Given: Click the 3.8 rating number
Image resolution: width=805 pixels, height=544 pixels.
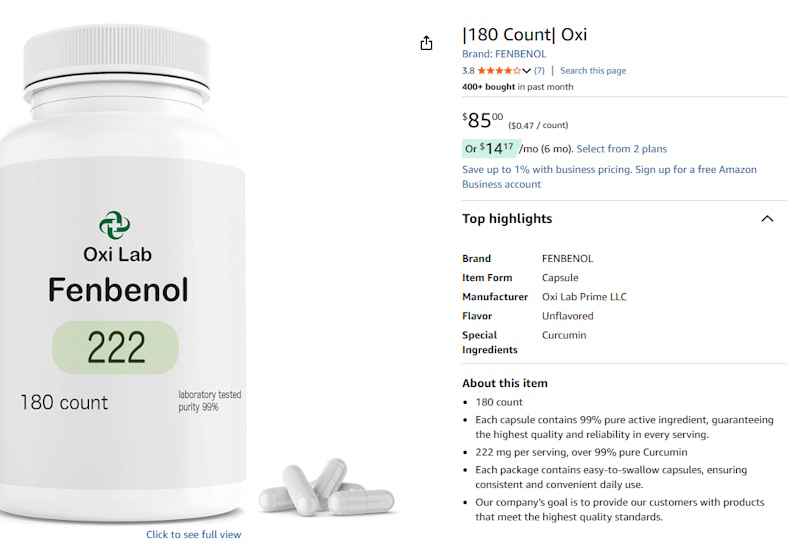Looking at the screenshot, I should pyautogui.click(x=468, y=71).
